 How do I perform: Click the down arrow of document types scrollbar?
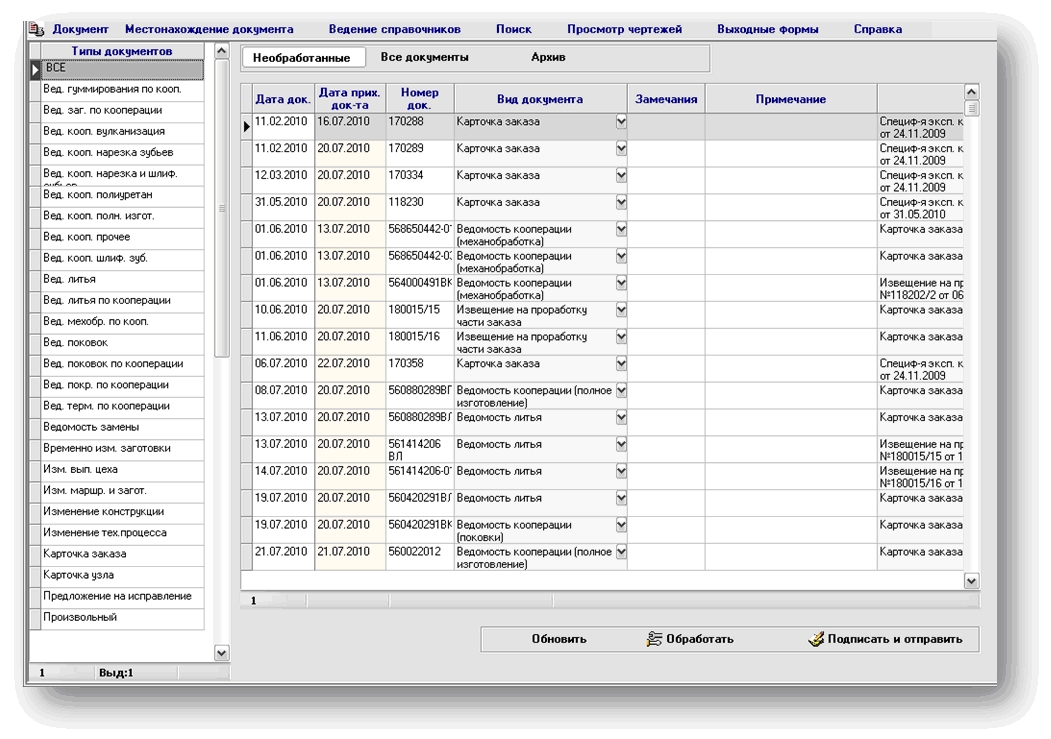[221, 653]
